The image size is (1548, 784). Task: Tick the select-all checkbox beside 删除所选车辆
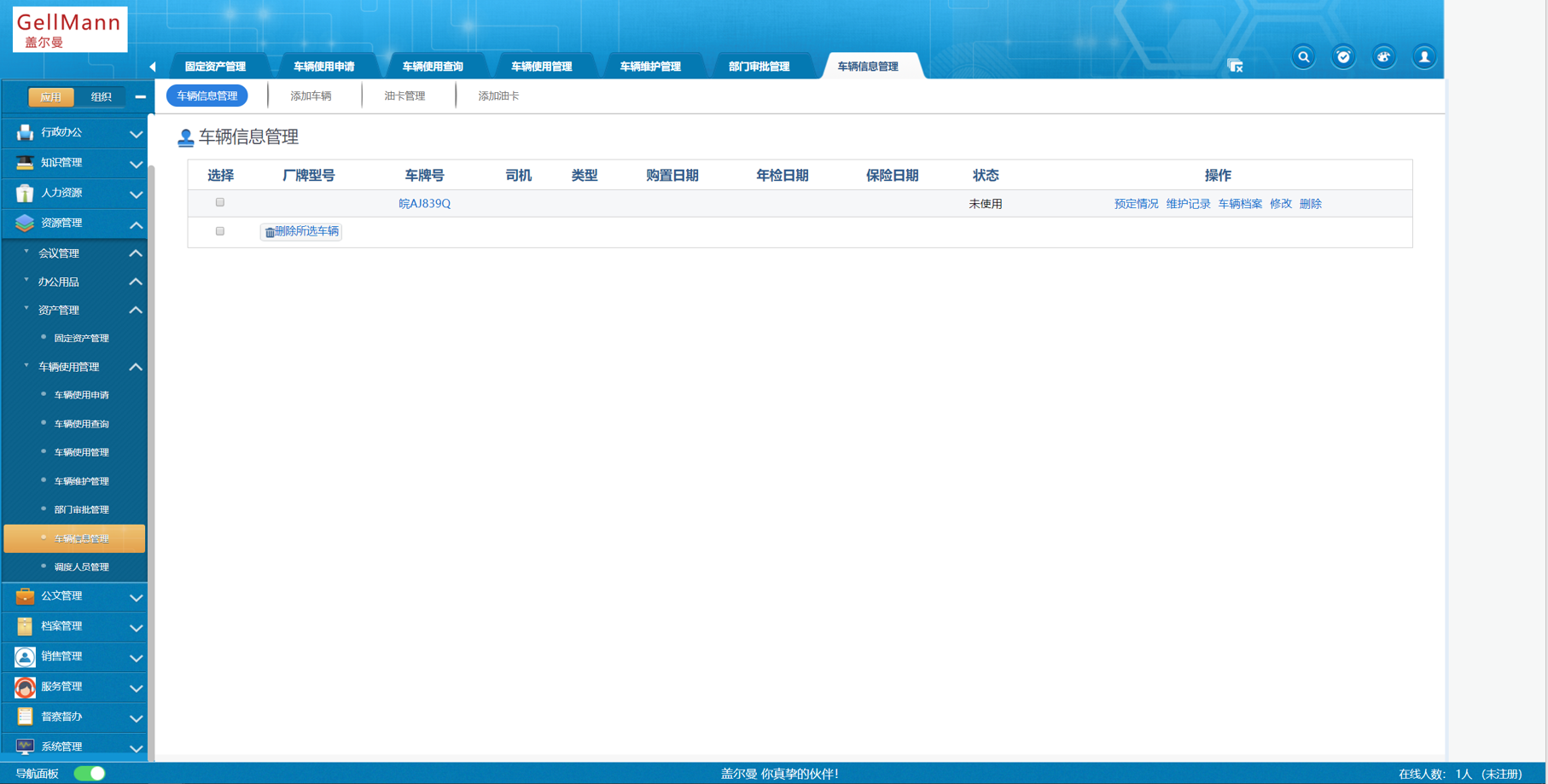pos(220,231)
